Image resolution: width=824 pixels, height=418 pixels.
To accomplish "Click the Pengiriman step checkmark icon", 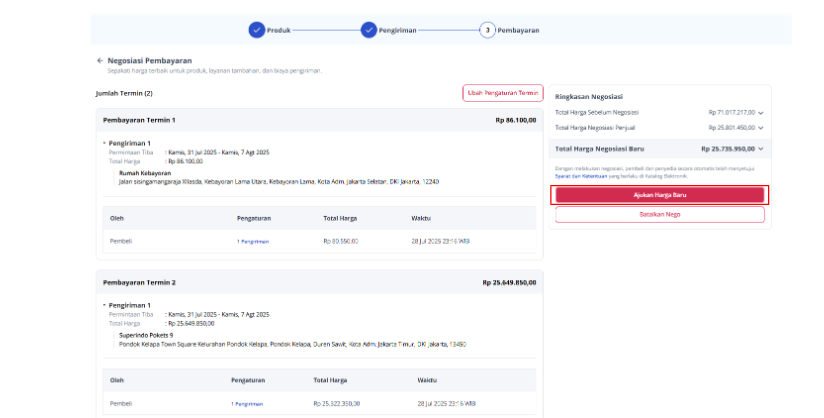I will point(368,30).
